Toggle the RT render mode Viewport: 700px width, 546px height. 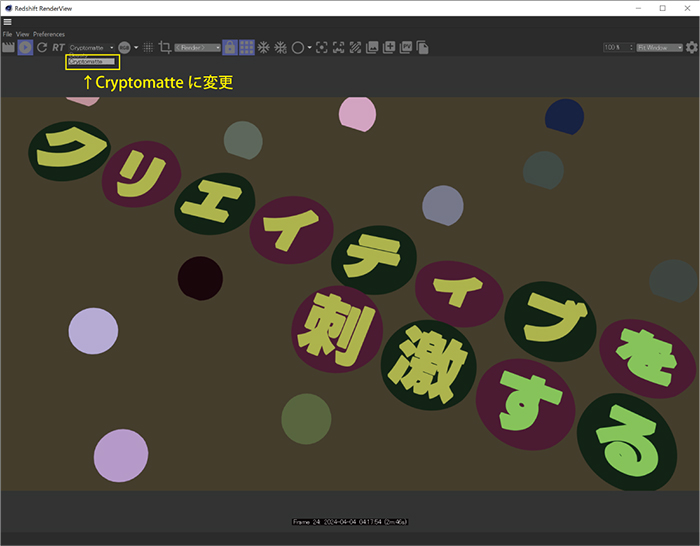tap(58, 47)
